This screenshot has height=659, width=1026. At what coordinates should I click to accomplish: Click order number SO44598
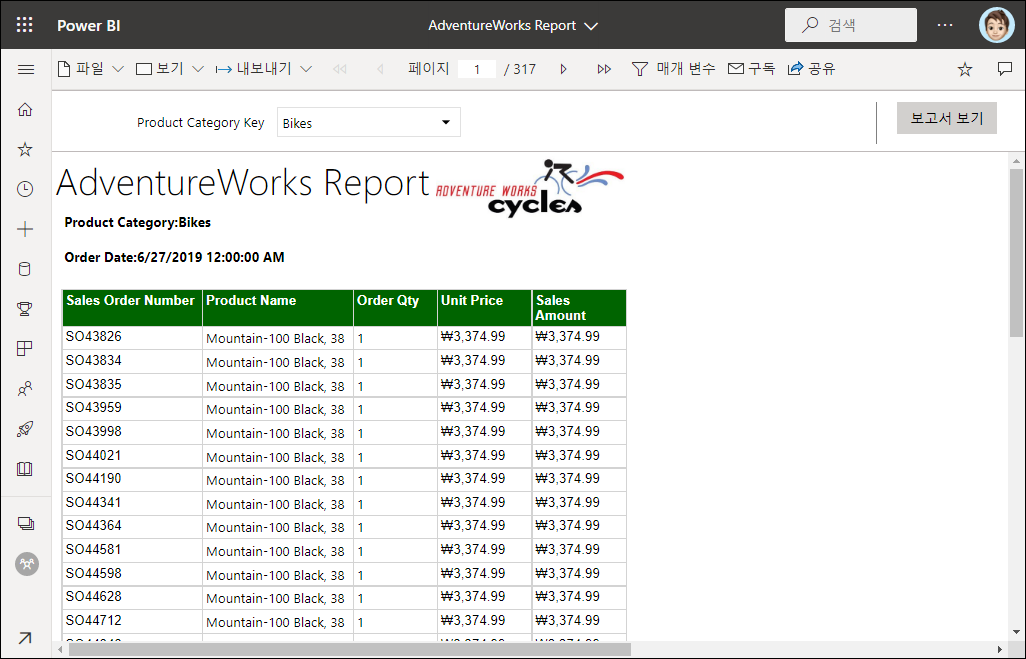point(94,573)
